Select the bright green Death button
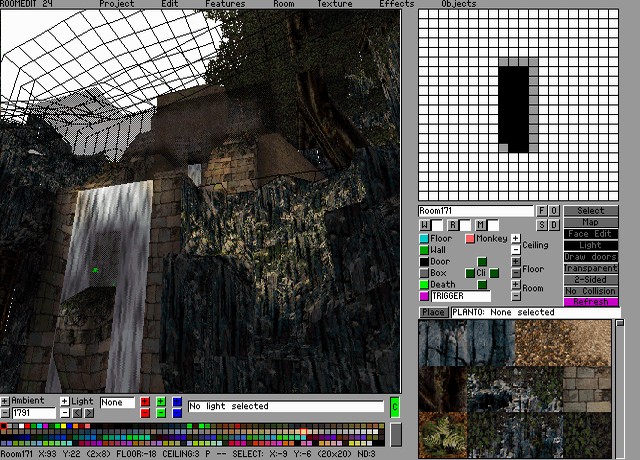Image resolution: width=640 pixels, height=460 pixels. [424, 285]
